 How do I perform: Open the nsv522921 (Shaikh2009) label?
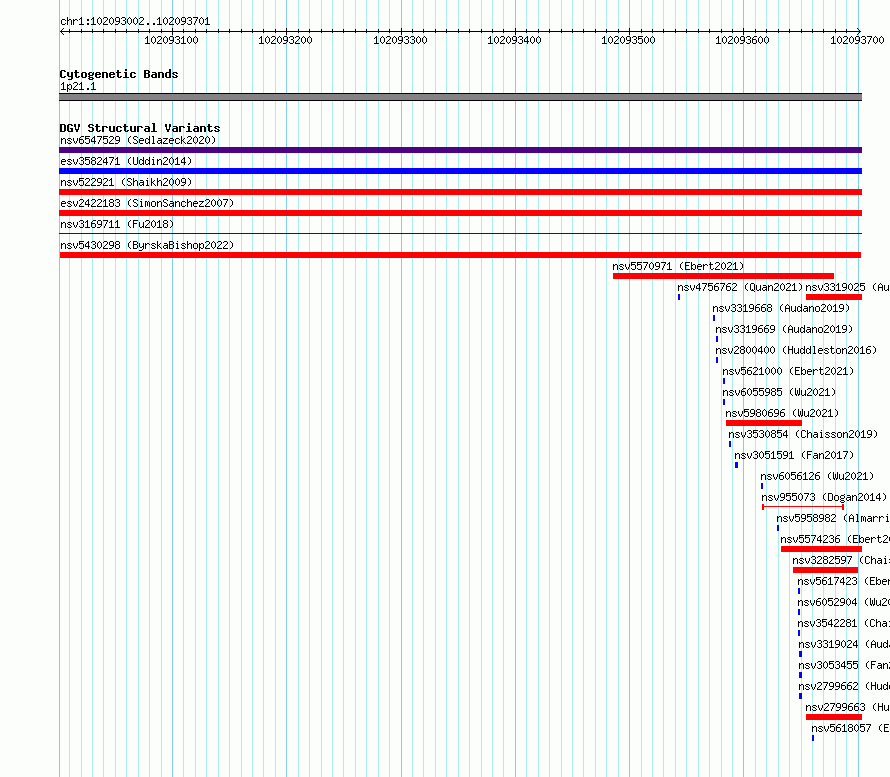point(126,182)
